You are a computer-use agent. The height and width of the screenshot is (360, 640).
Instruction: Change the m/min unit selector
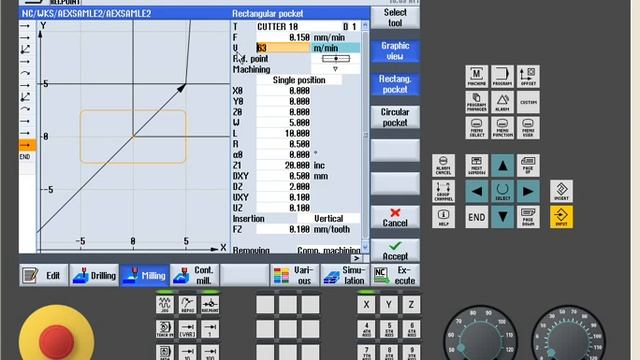tap(336, 48)
